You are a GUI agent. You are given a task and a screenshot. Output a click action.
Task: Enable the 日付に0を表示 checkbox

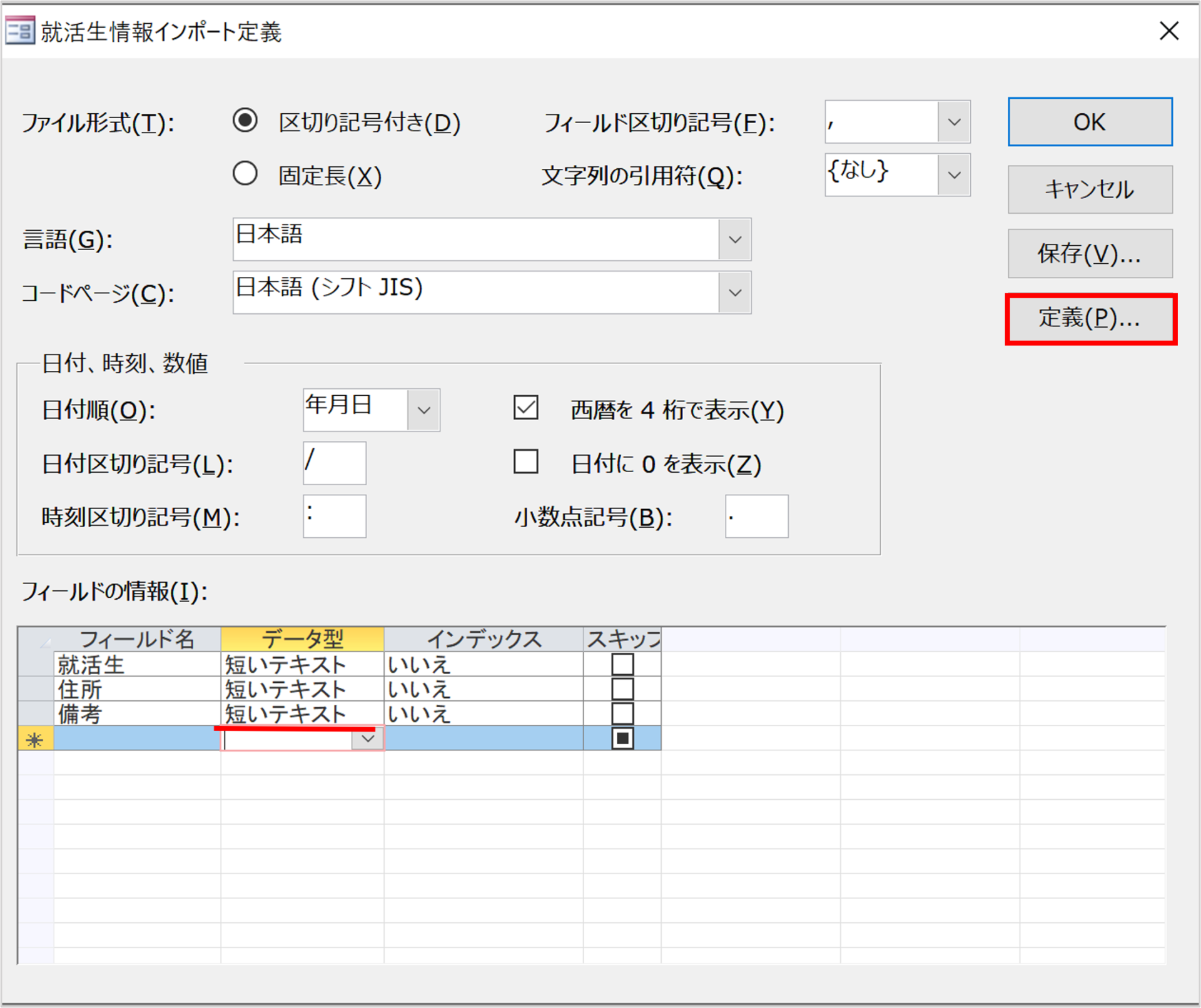(x=525, y=461)
